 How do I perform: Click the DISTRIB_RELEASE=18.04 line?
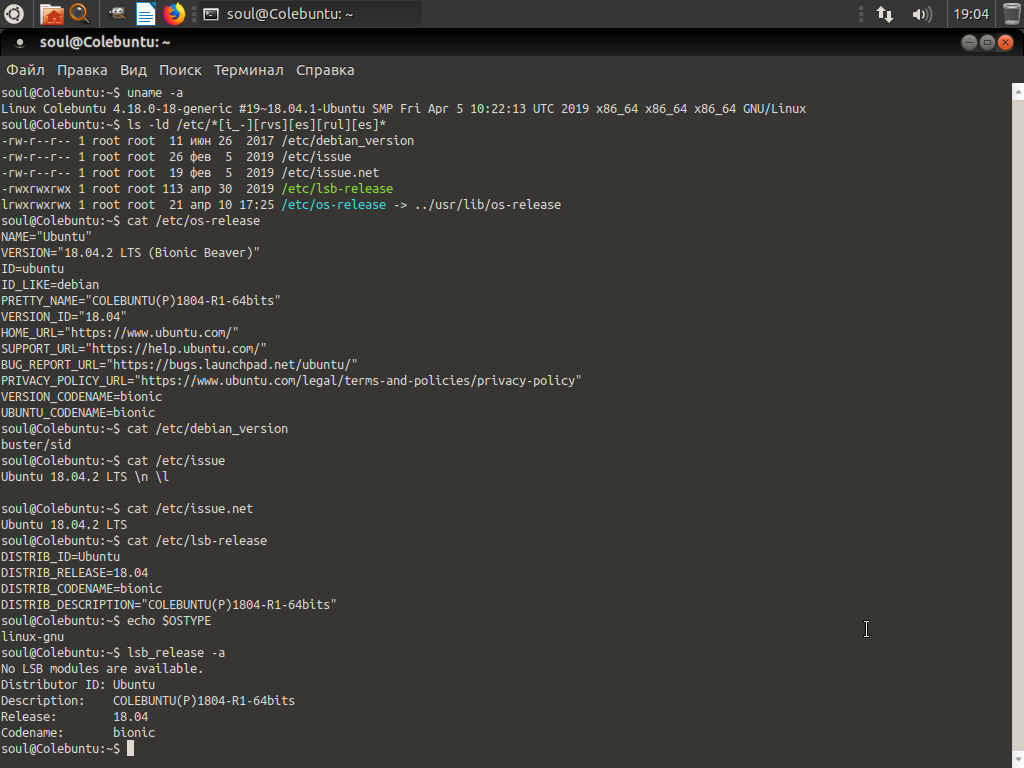(74, 573)
